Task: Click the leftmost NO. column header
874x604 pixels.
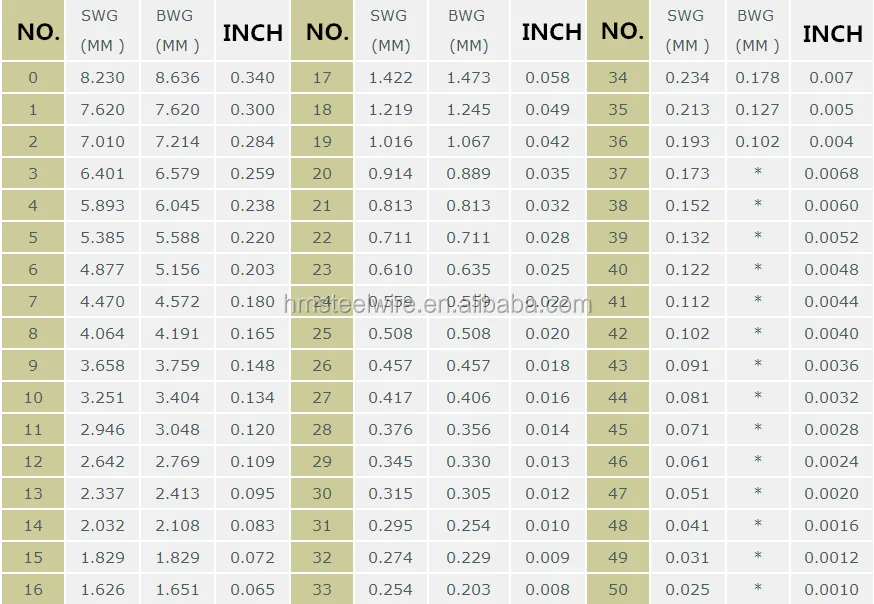Action: pos(38,32)
